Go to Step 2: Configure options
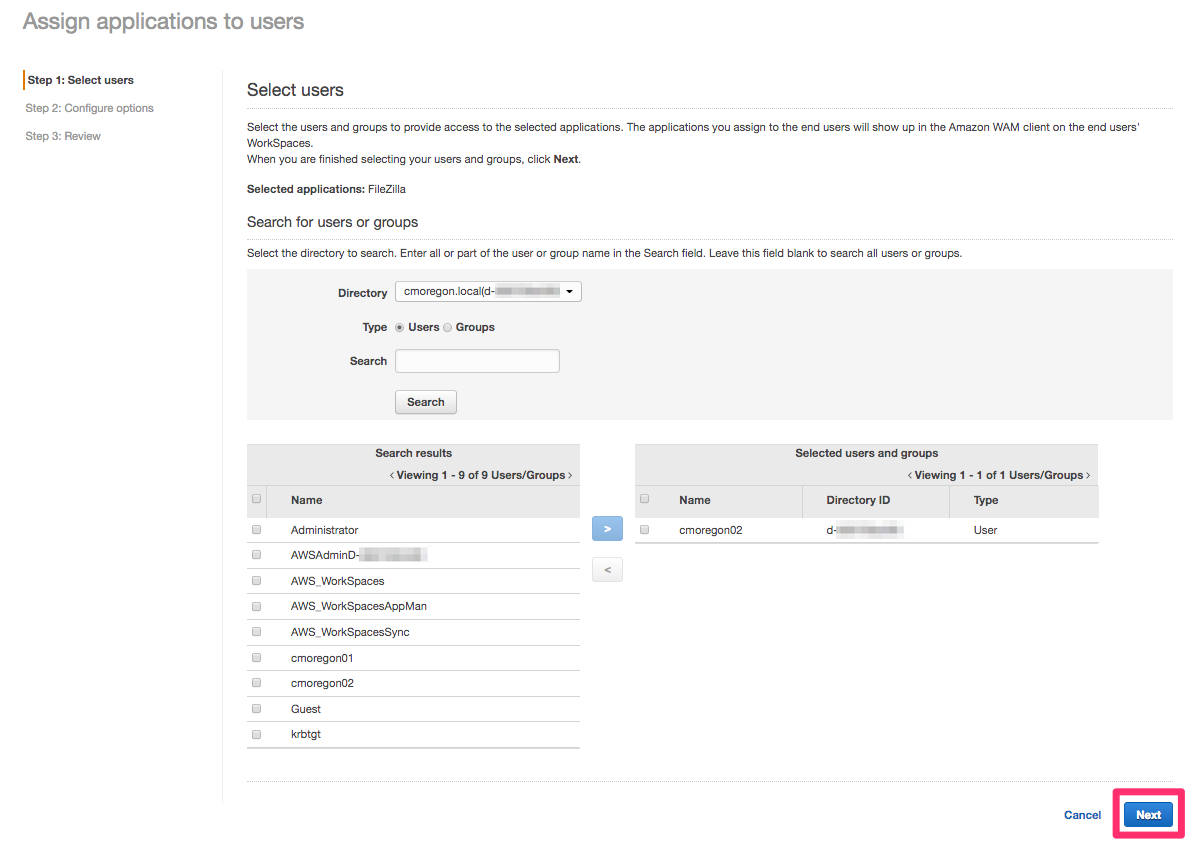The height and width of the screenshot is (842, 1191). click(91, 107)
